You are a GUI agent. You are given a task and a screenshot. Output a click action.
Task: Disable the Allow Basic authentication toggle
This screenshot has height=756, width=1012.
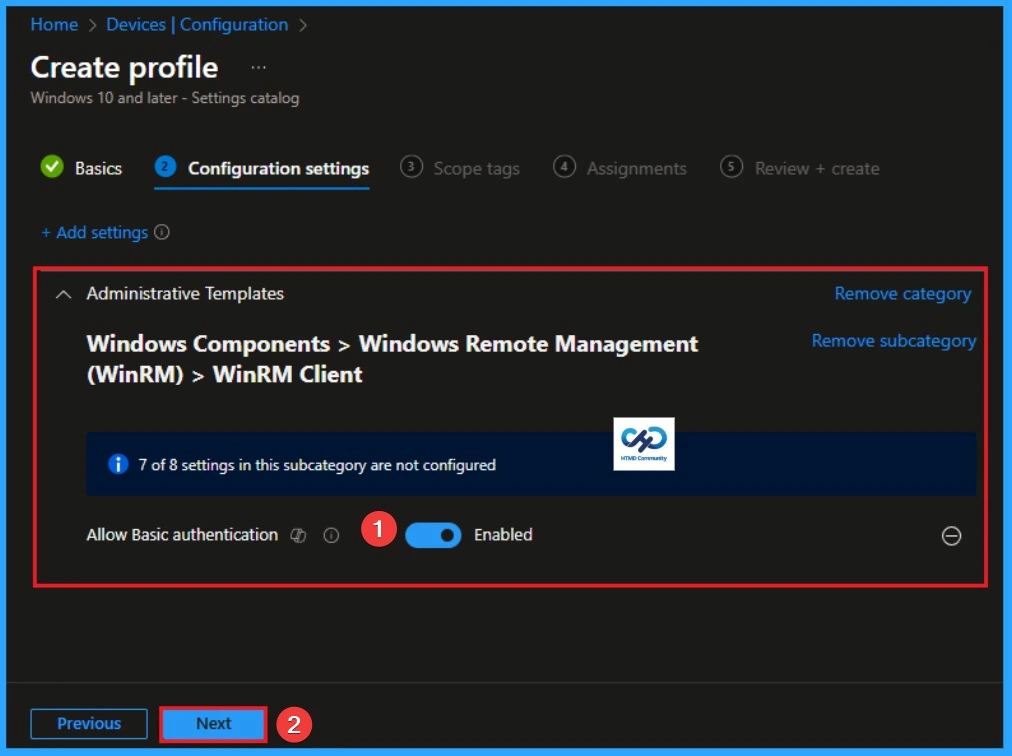[x=433, y=536]
